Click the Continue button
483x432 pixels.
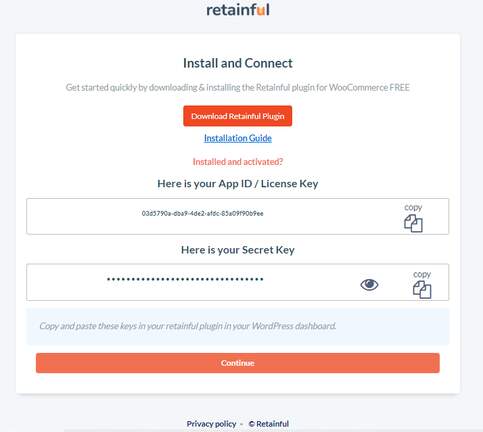(238, 363)
